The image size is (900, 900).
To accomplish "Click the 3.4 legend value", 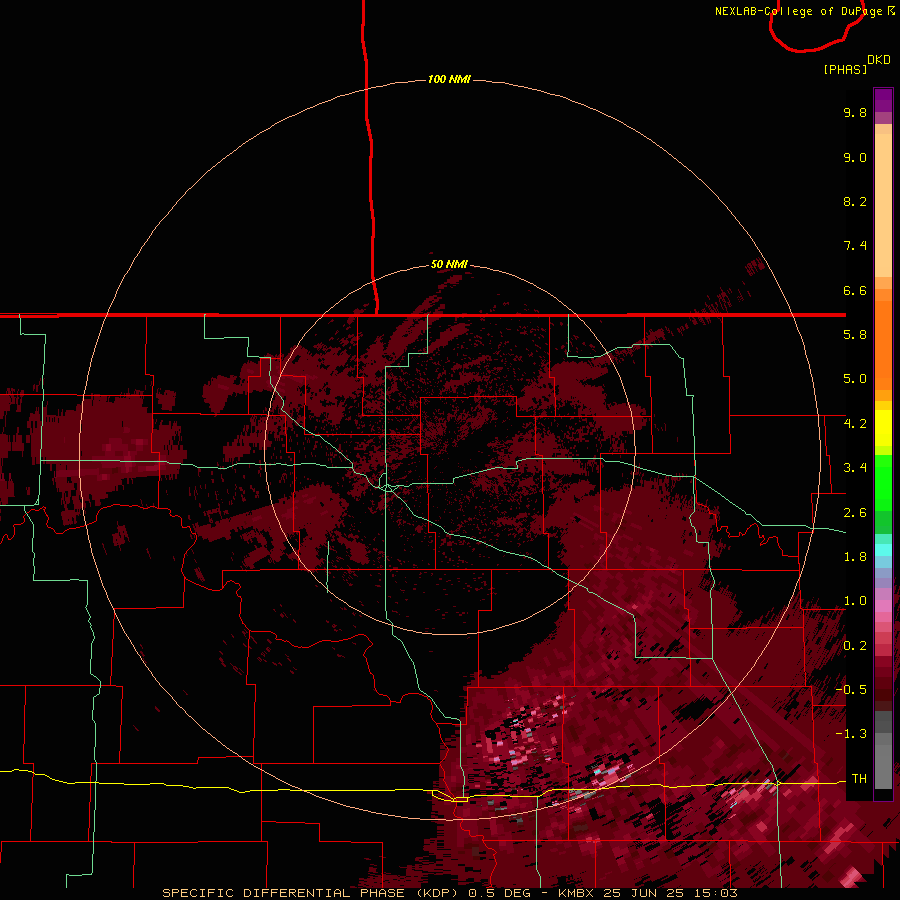I will (x=855, y=468).
